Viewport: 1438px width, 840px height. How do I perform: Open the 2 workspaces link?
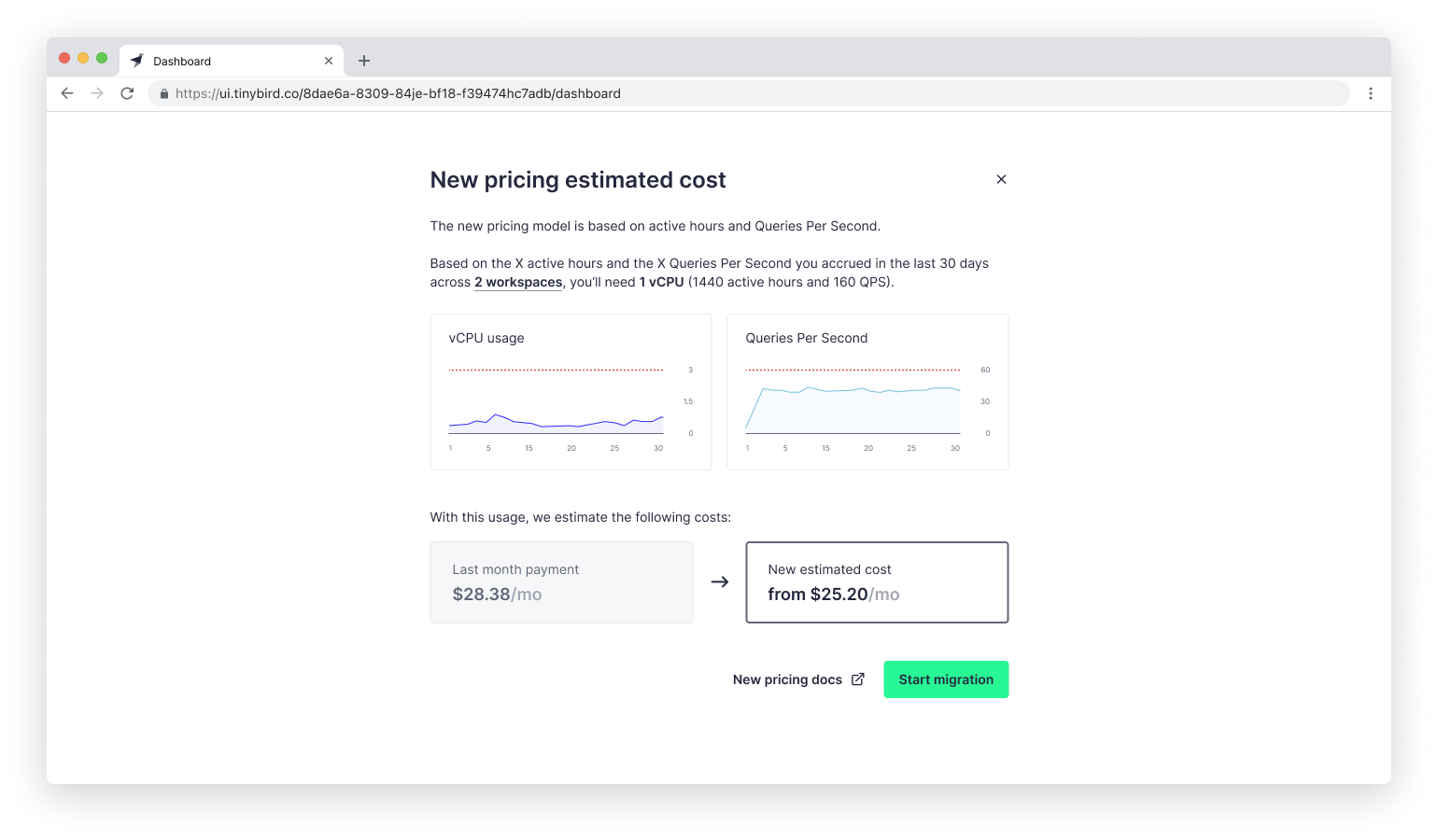point(518,282)
